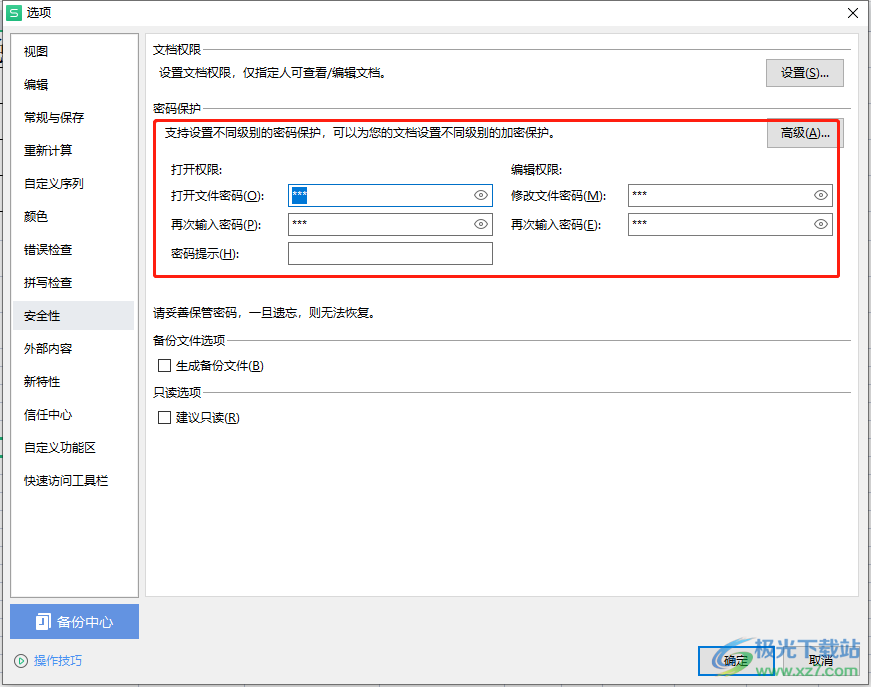Select 自定义功能区 category
The image size is (871, 687).
coord(73,447)
